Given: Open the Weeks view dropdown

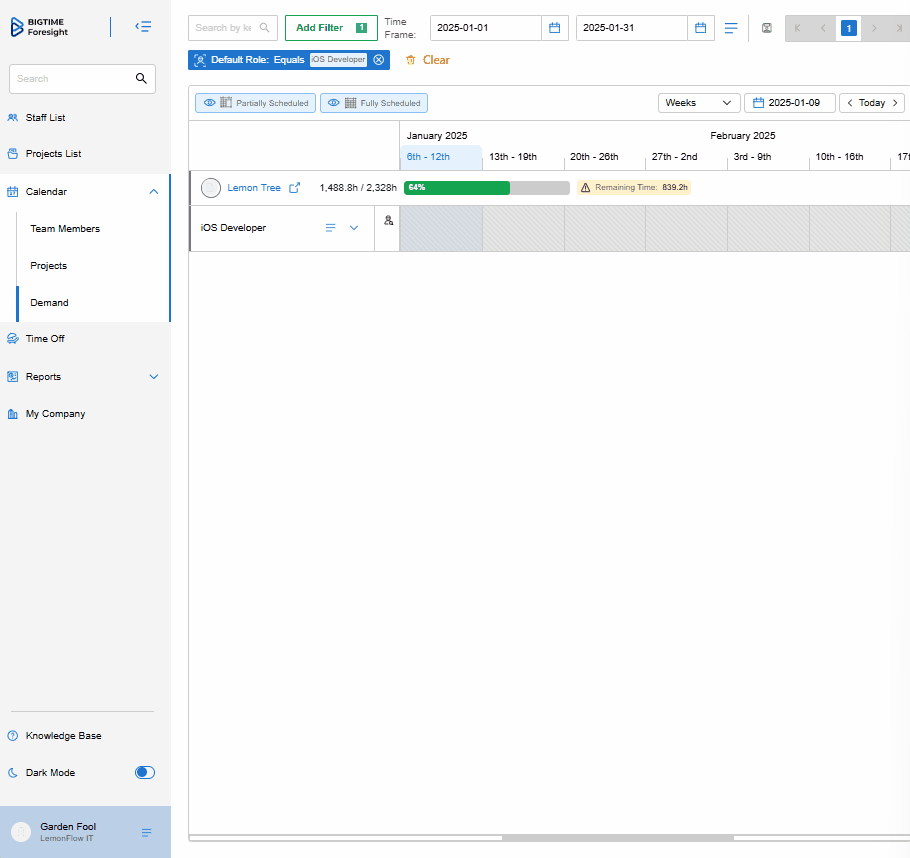Looking at the screenshot, I should pyautogui.click(x=699, y=103).
